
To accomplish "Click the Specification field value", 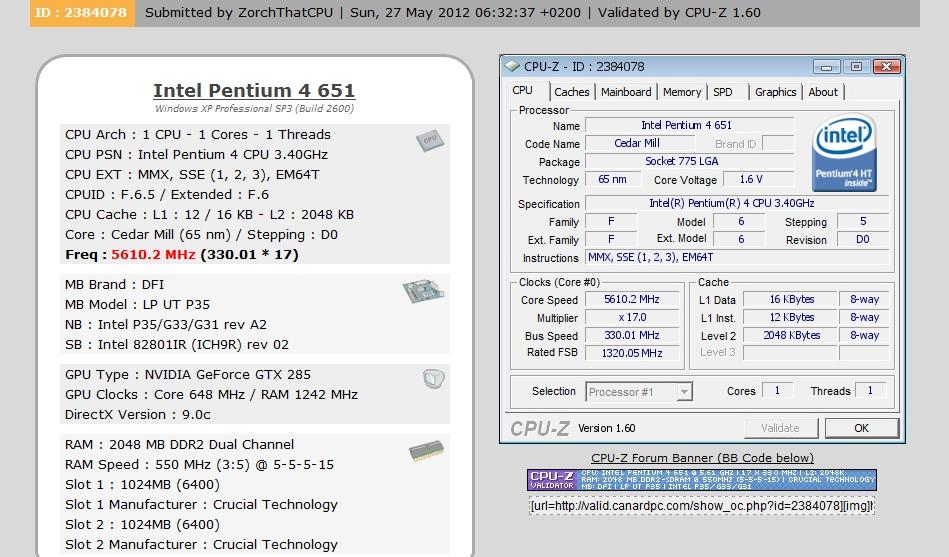I will (x=737, y=203).
